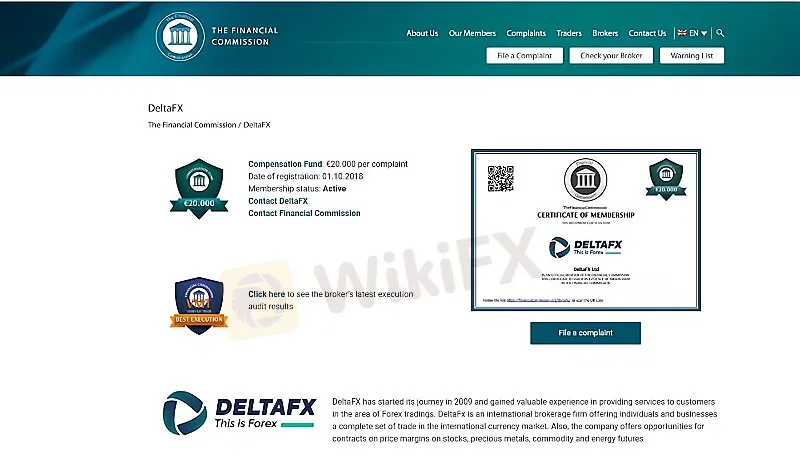This screenshot has height=457, width=800.
Task: Open the Traders menu item
Action: click(569, 33)
